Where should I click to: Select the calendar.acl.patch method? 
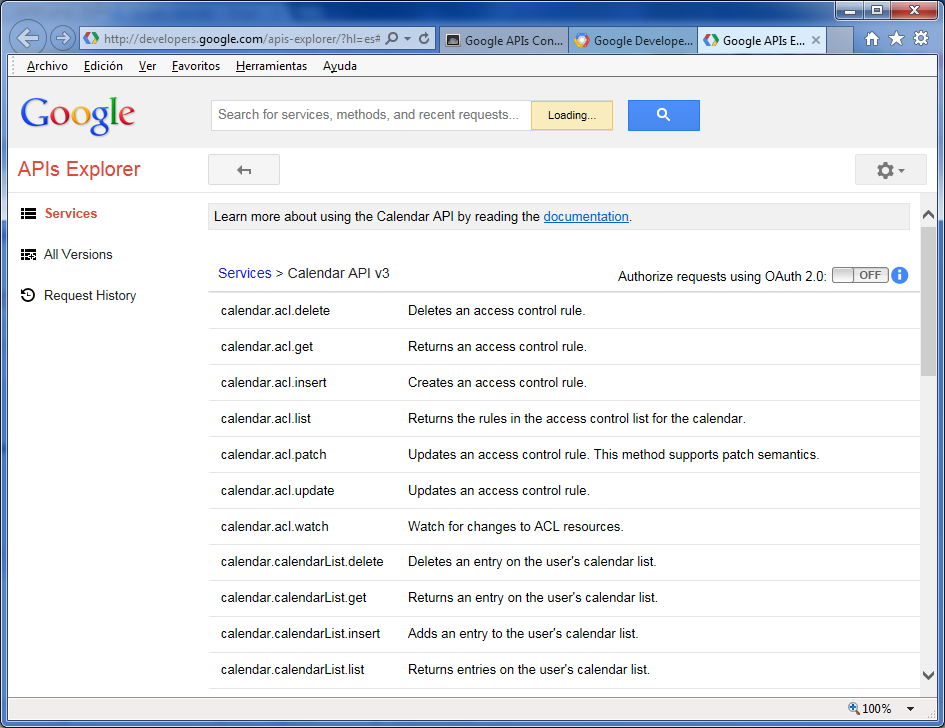[273, 454]
